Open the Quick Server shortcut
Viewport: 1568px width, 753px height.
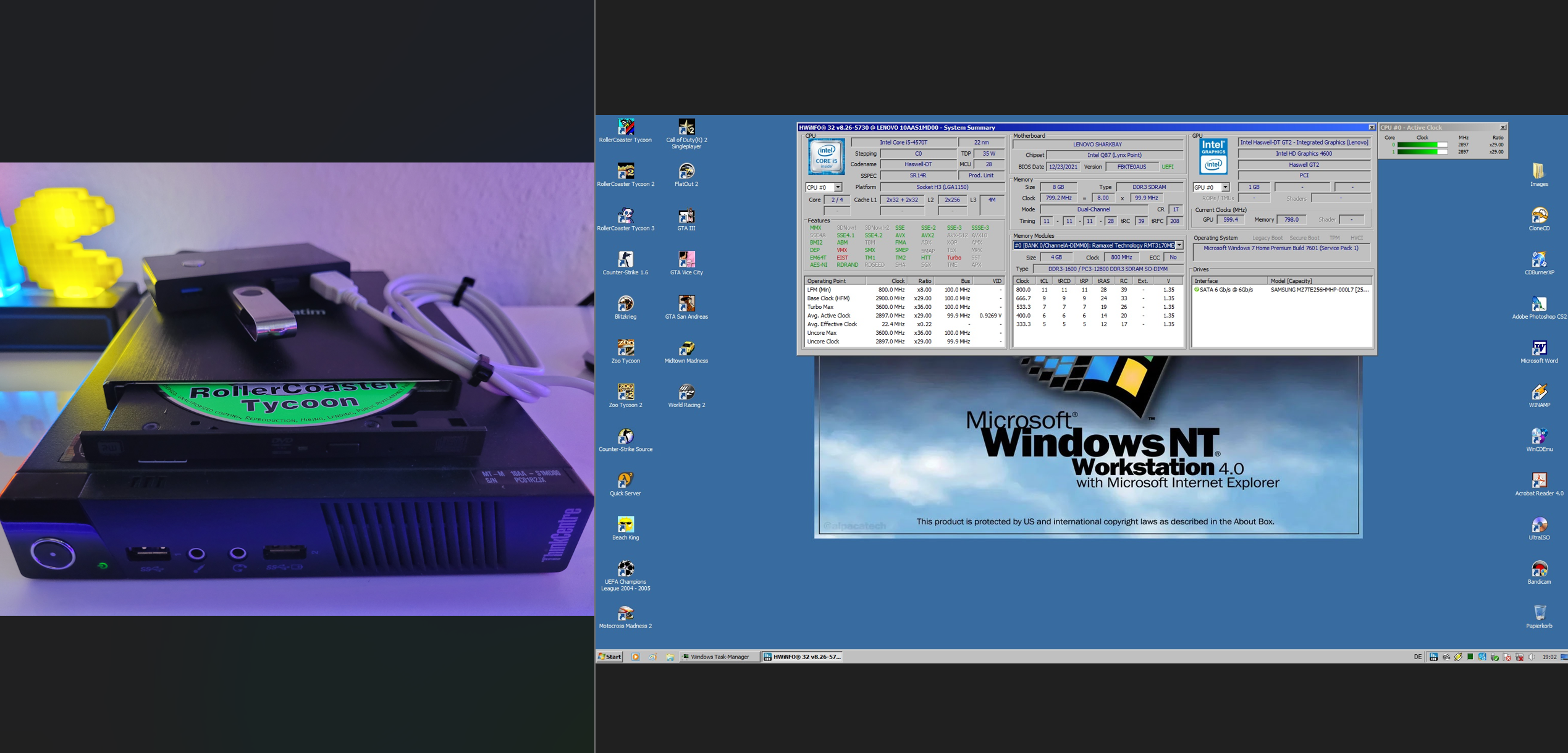tap(625, 484)
